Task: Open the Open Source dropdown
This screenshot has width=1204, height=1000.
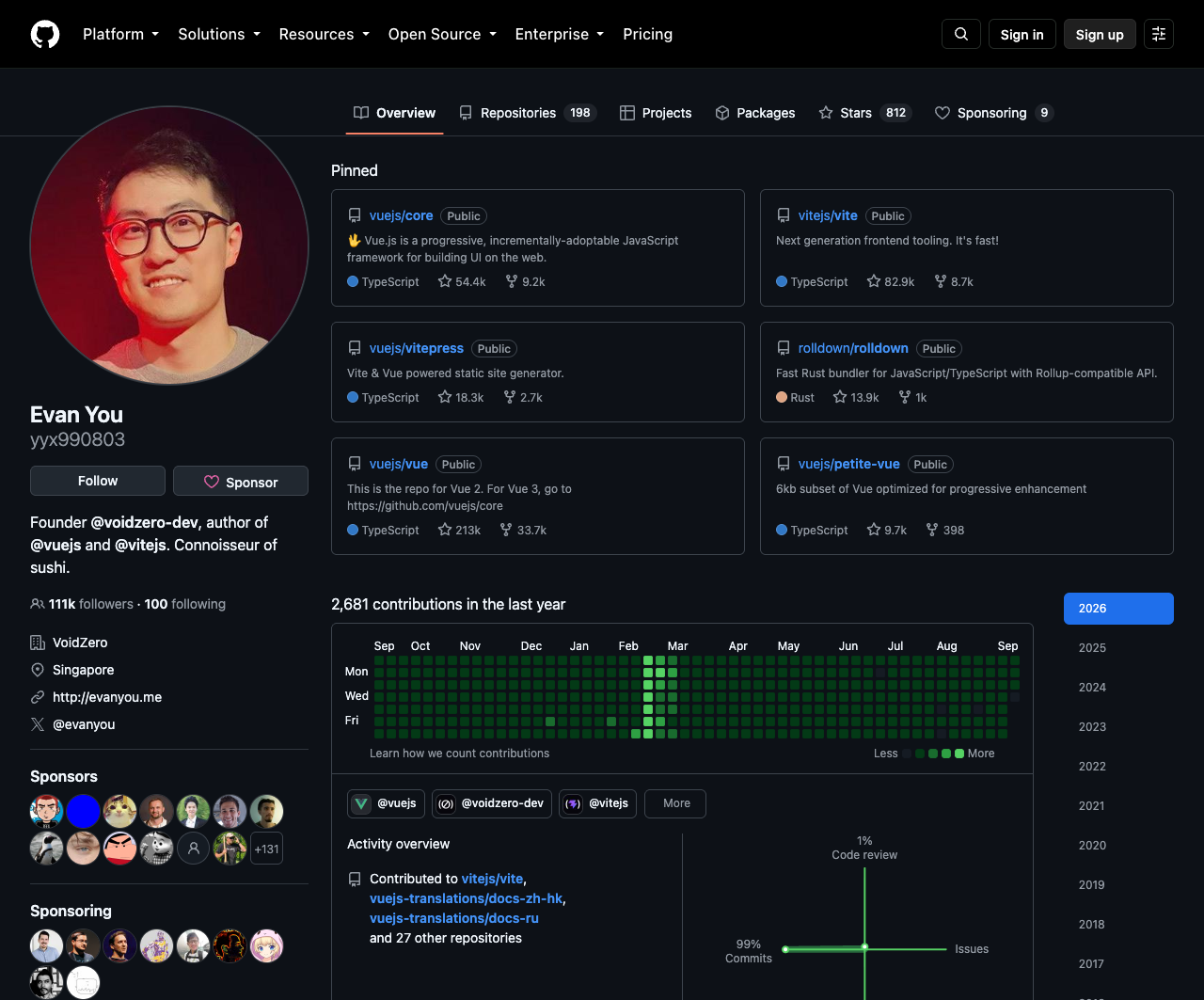Action: click(x=442, y=34)
